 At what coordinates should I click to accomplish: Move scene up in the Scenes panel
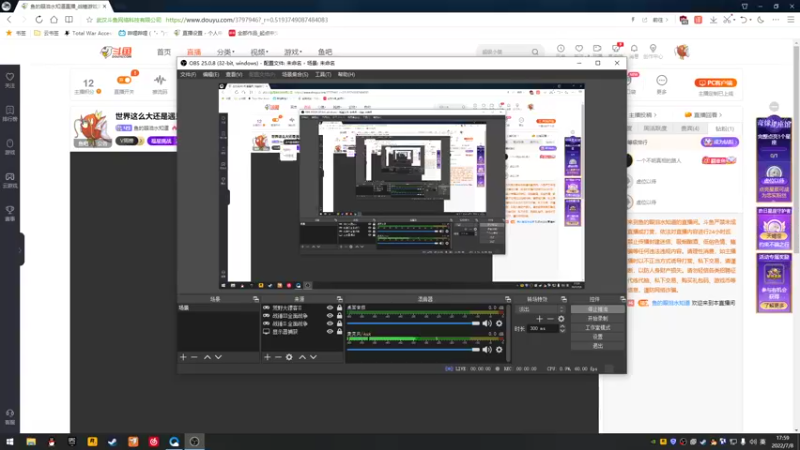pos(207,357)
